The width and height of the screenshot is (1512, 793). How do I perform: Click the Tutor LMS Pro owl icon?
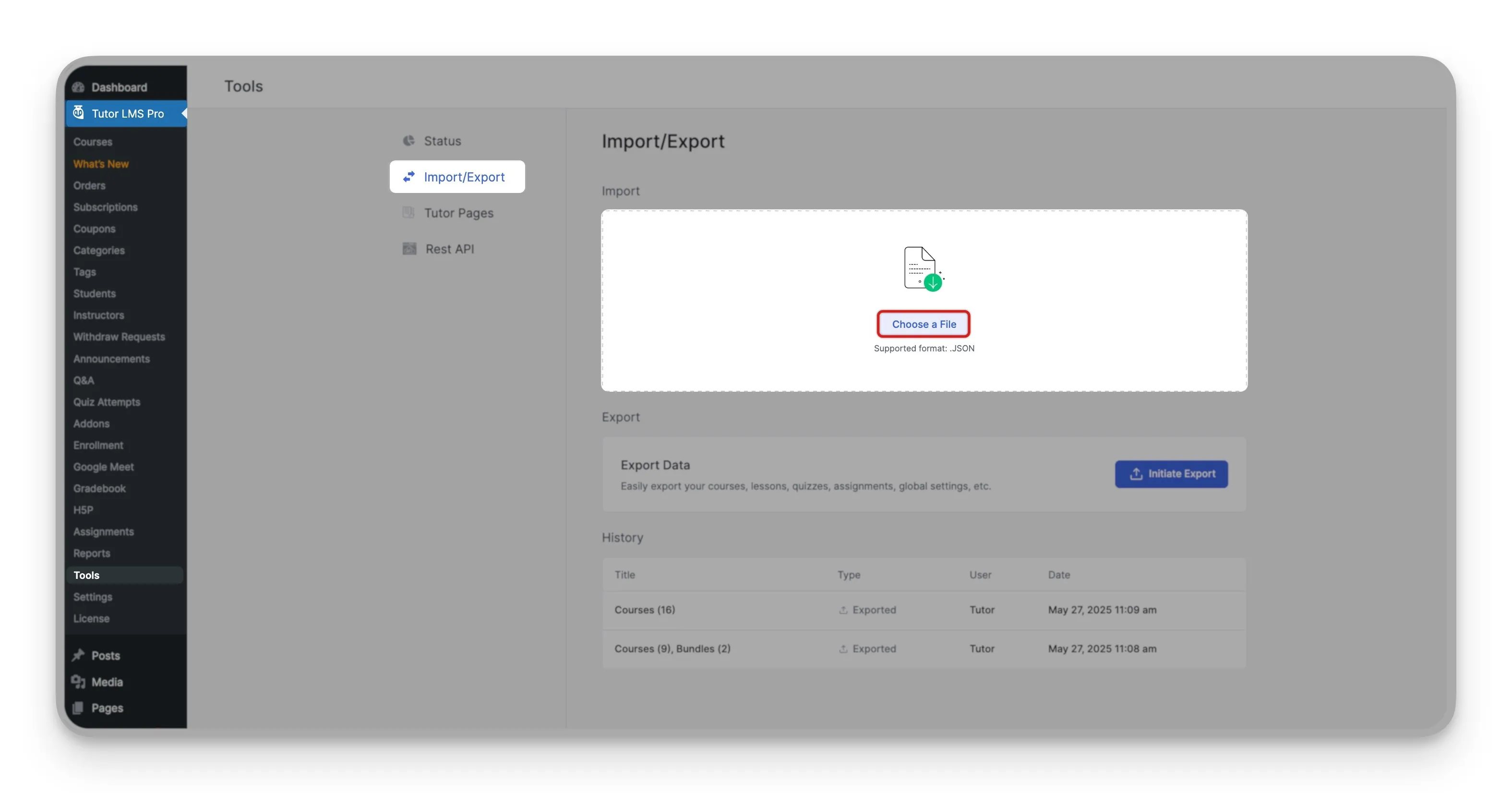78,112
